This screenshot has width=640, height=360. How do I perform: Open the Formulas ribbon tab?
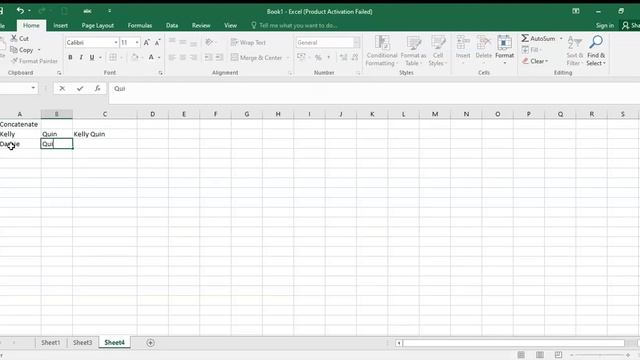tap(140, 25)
